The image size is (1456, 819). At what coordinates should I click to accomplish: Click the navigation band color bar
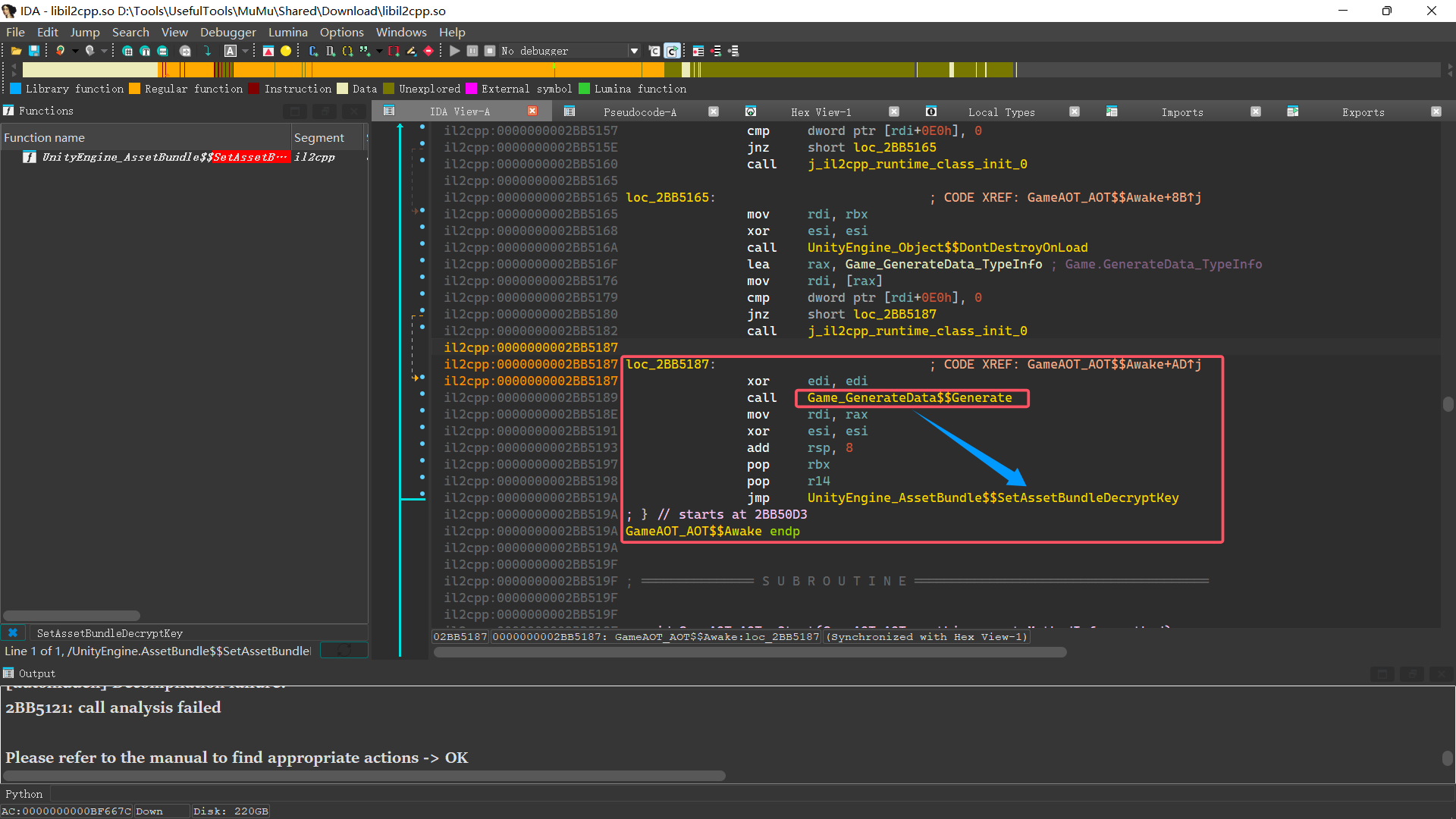[455, 70]
